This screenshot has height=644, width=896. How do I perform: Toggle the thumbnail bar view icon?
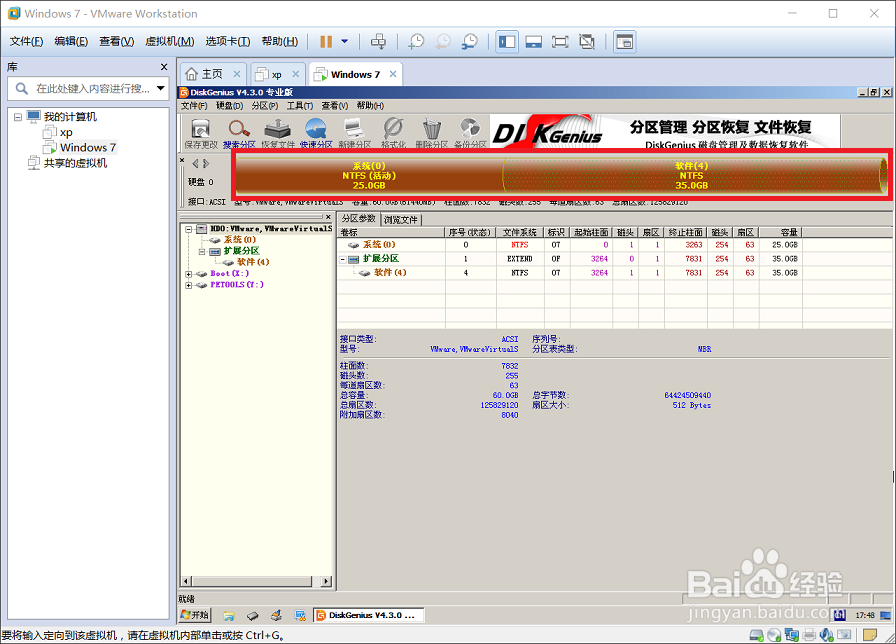pos(534,42)
